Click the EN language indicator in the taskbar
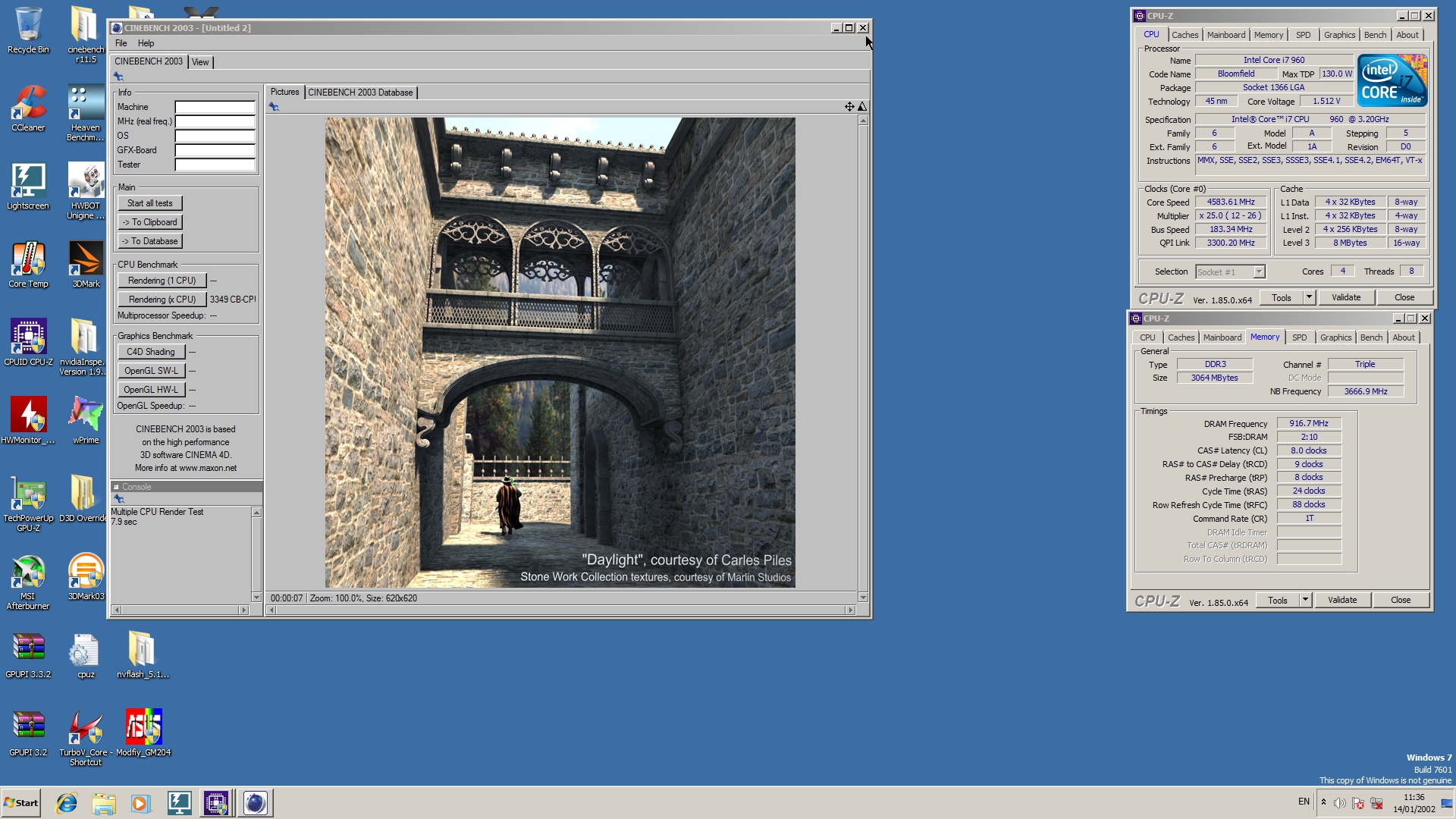Image resolution: width=1456 pixels, height=819 pixels. coord(1304,802)
